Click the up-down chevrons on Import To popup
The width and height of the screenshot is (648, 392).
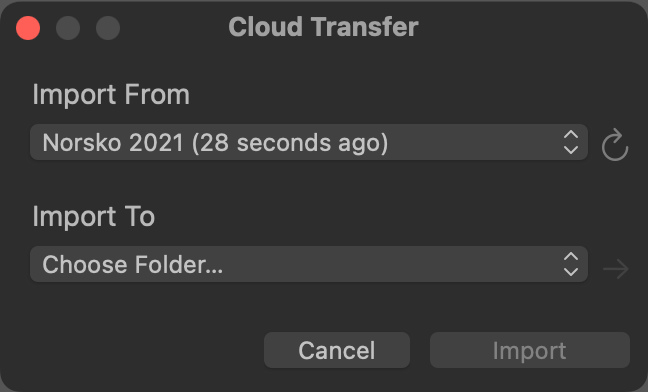point(571,264)
